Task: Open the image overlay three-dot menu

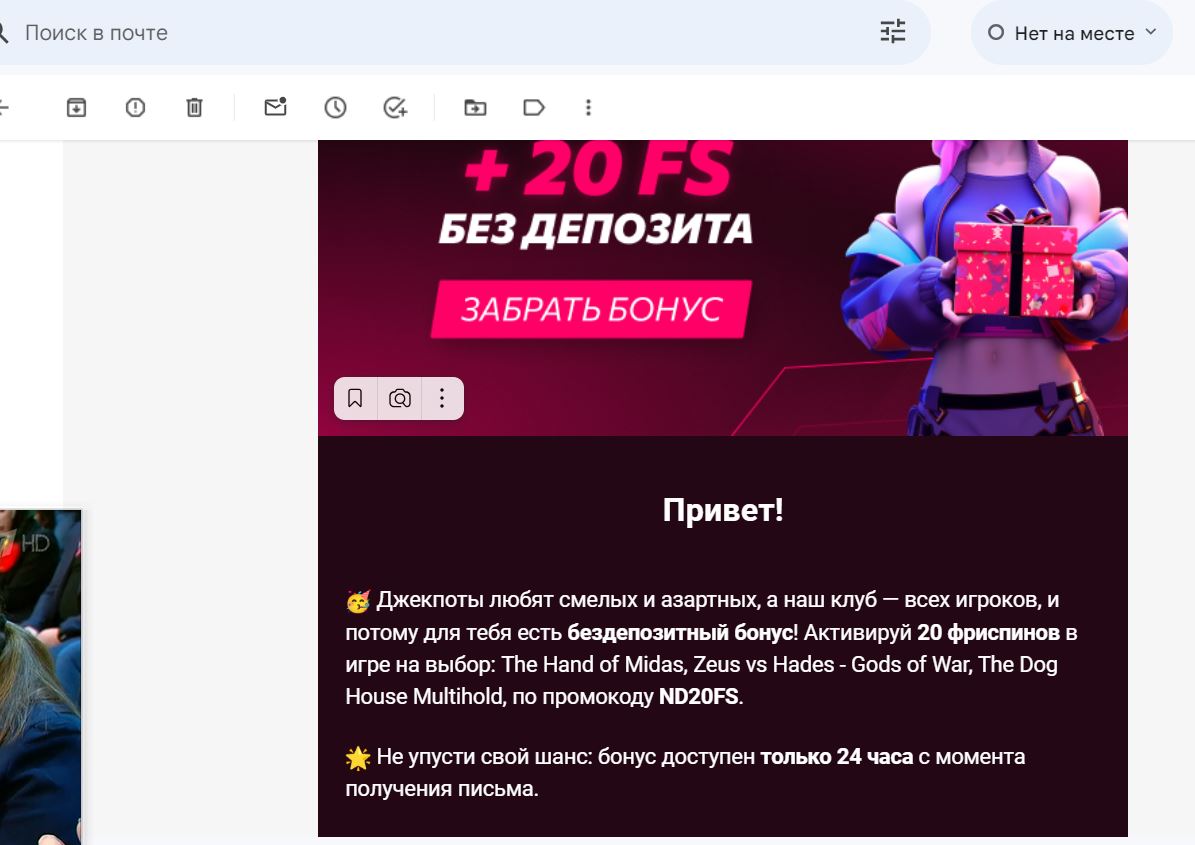Action: tap(442, 398)
